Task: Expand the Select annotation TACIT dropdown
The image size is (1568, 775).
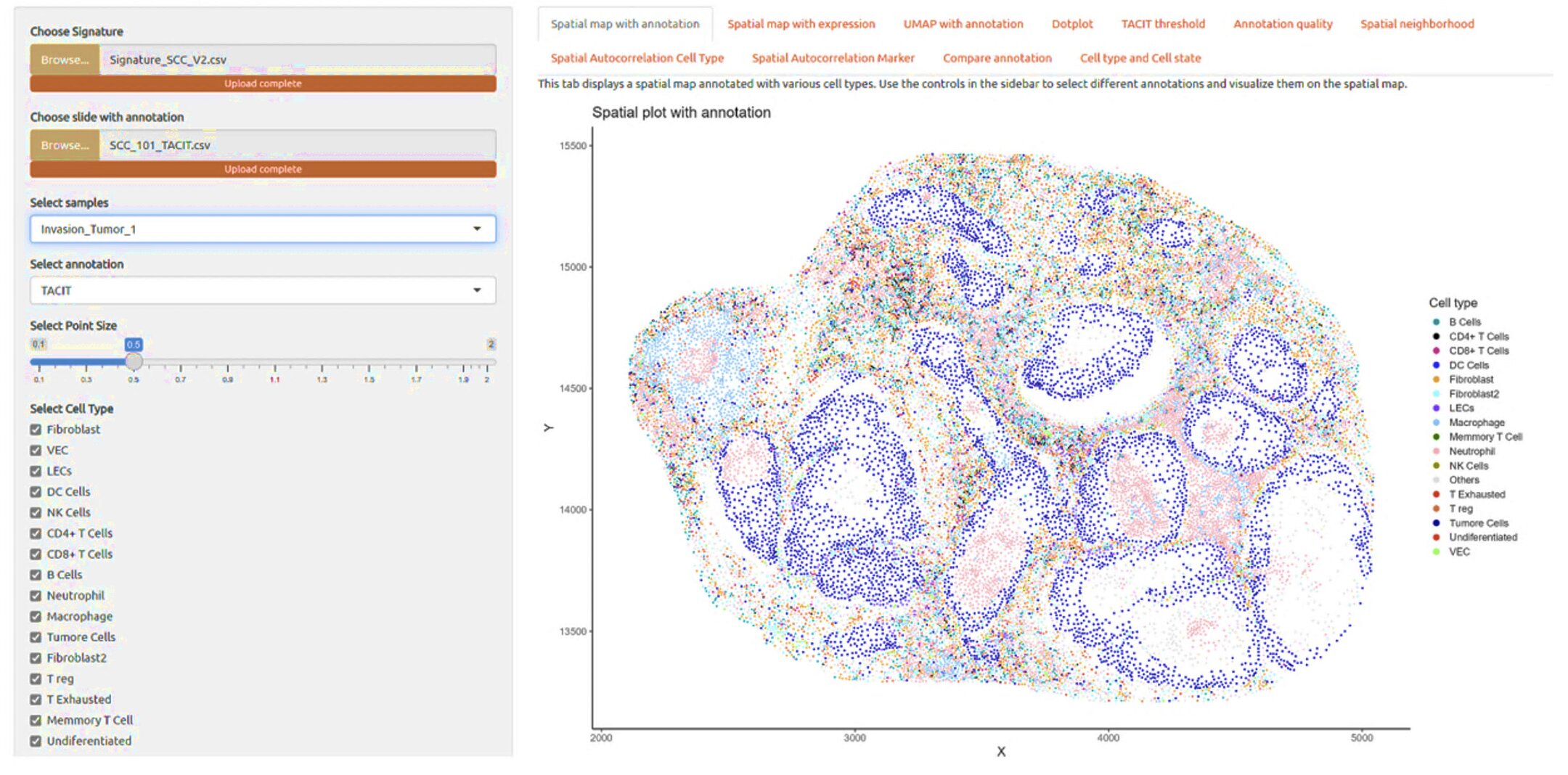Action: pos(263,290)
